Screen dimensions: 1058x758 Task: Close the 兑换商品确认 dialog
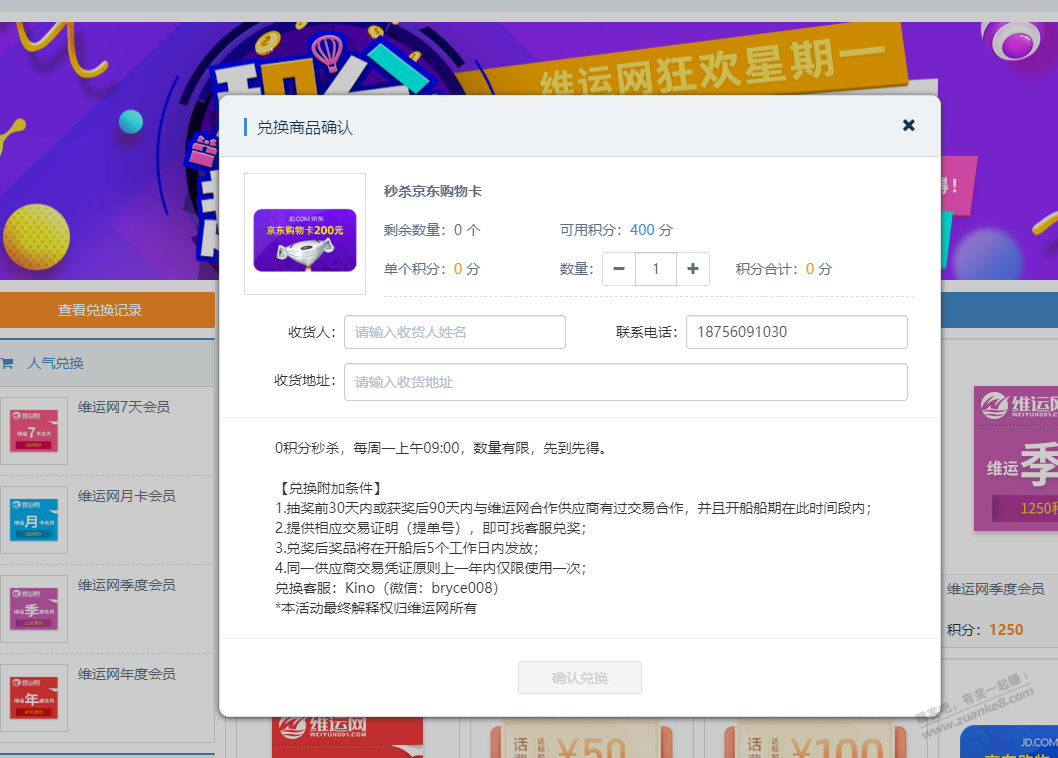[x=908, y=125]
